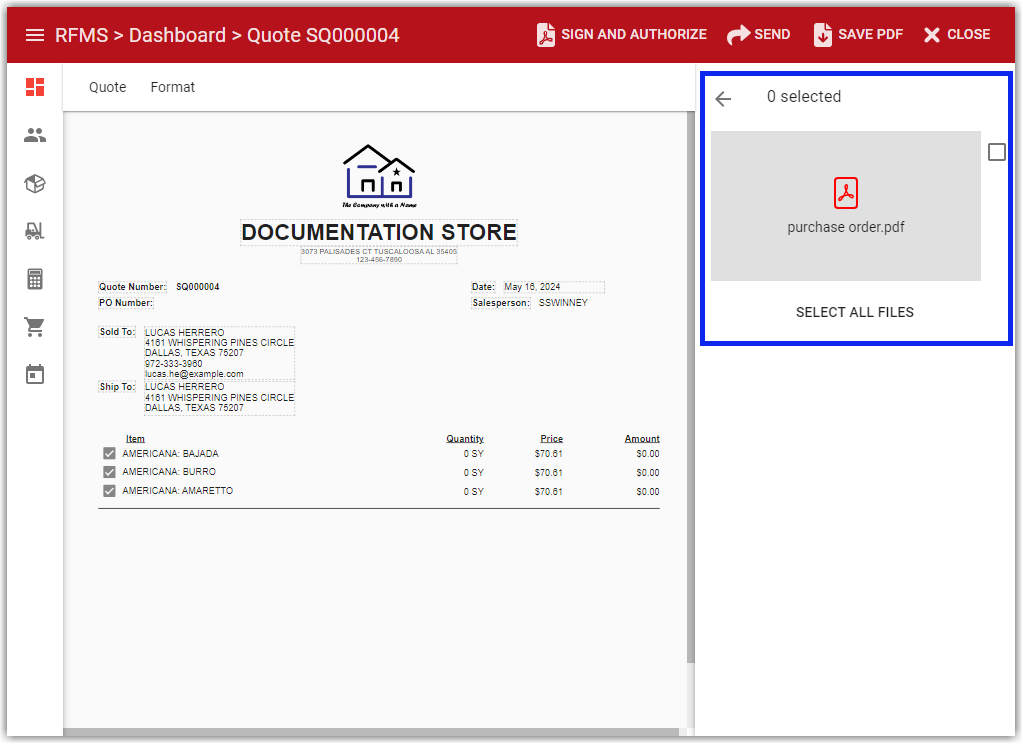Click the SQ000004 quote number value
Image resolution: width=1023 pixels, height=744 pixels.
[198, 287]
